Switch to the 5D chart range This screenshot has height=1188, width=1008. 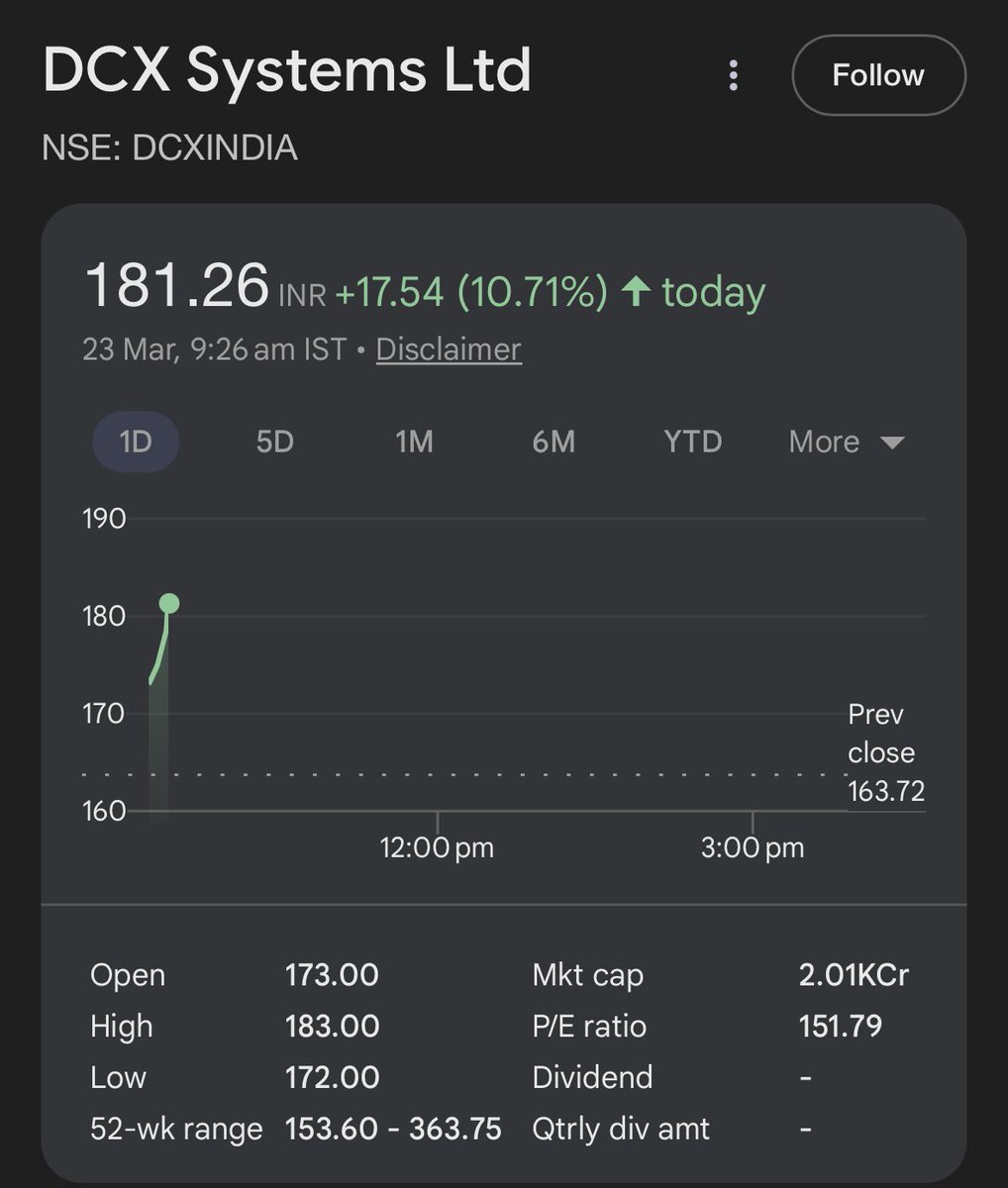(275, 442)
